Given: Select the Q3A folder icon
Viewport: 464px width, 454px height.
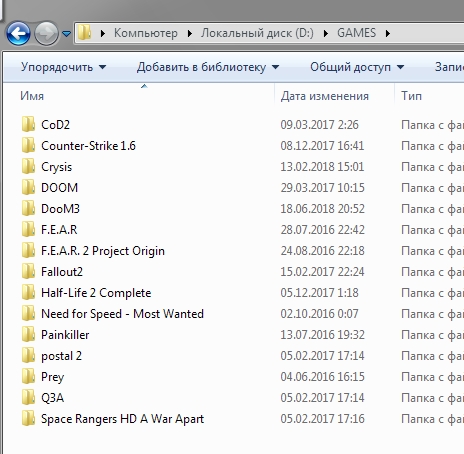Looking at the screenshot, I should click(x=28, y=397).
